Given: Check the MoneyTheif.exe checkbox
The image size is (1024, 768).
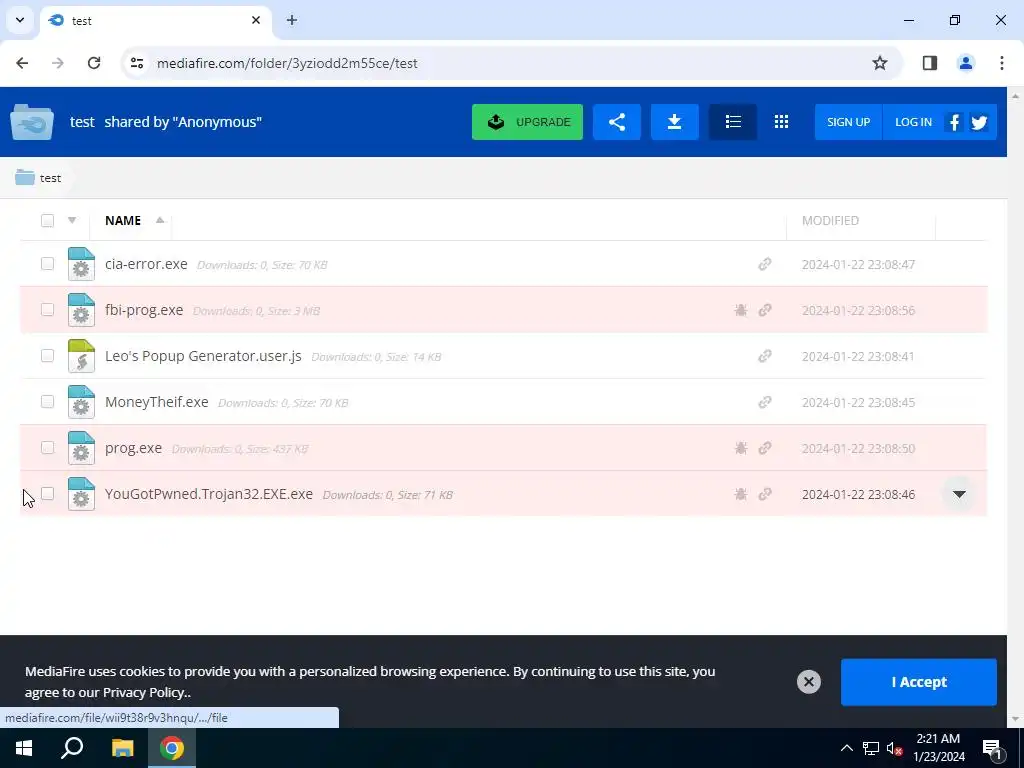Looking at the screenshot, I should [47, 402].
